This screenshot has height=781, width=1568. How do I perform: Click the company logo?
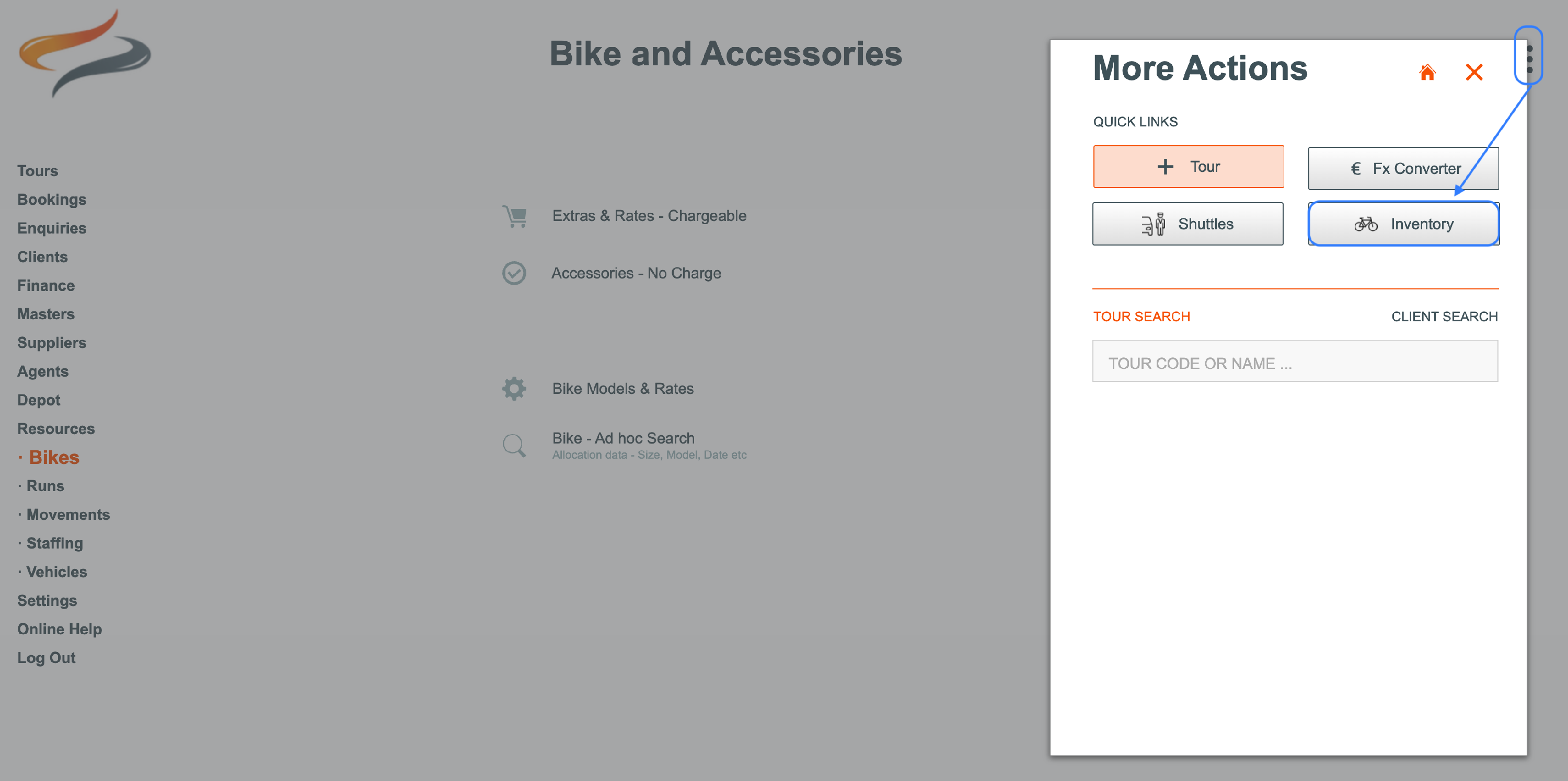85,53
